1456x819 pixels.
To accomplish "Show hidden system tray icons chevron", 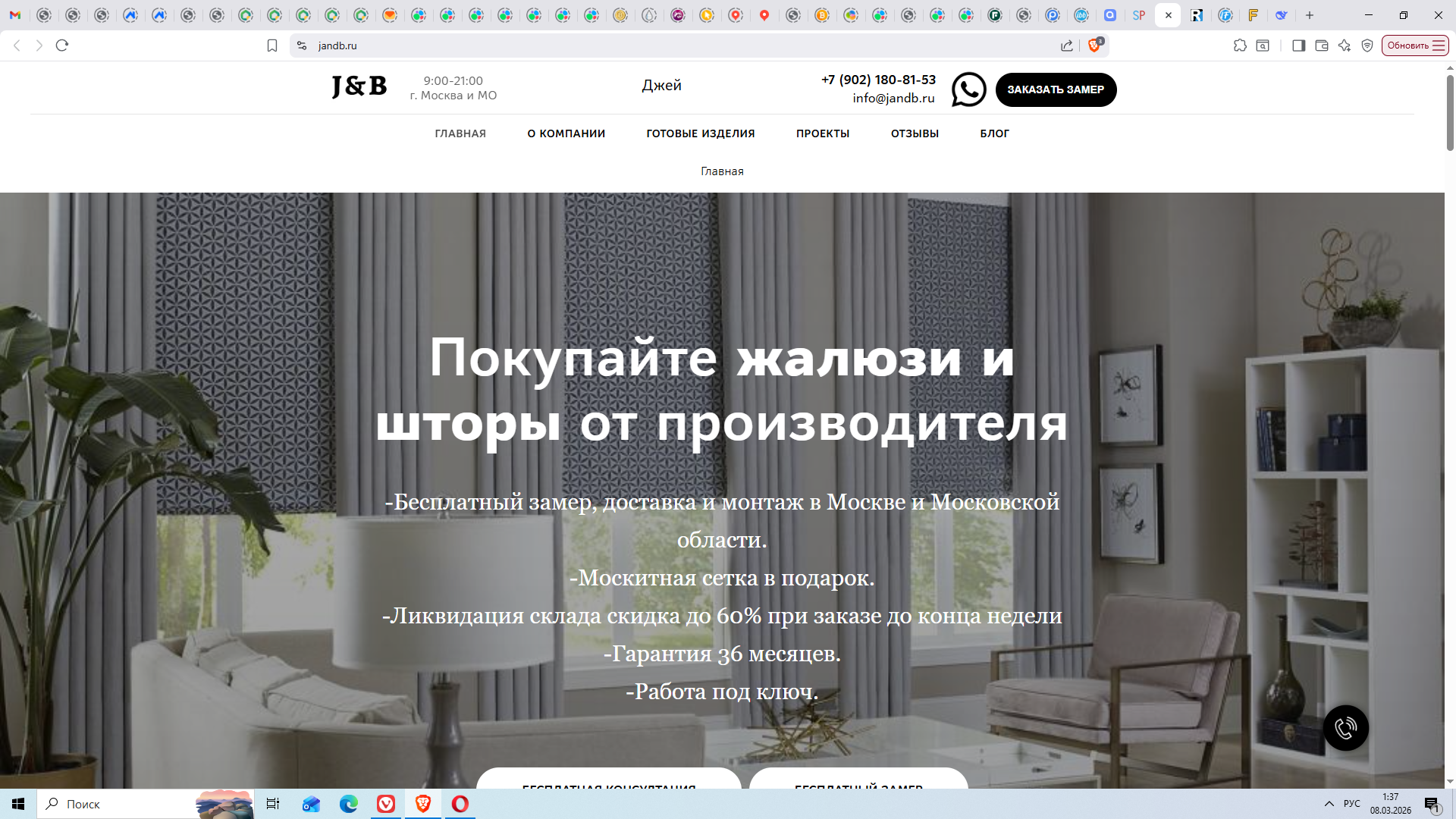I will pyautogui.click(x=1329, y=804).
